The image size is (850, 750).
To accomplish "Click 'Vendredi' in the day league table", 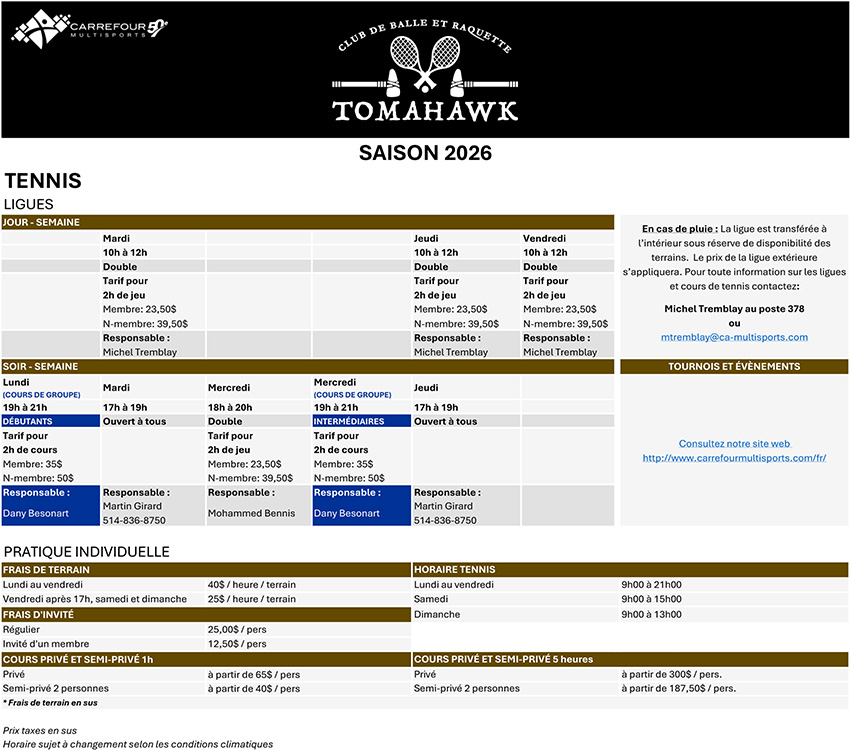I will 544,238.
